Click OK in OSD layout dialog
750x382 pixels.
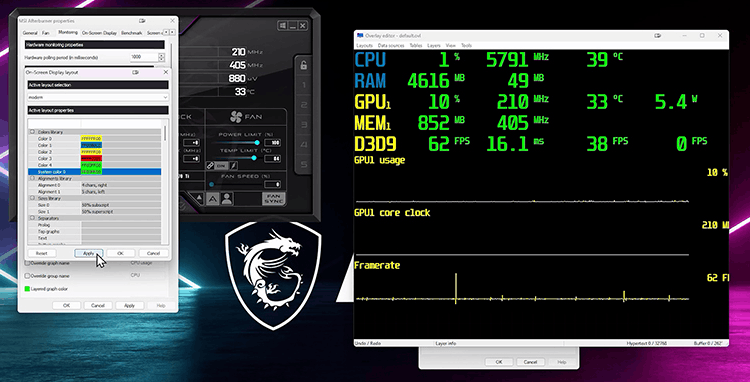coord(121,253)
